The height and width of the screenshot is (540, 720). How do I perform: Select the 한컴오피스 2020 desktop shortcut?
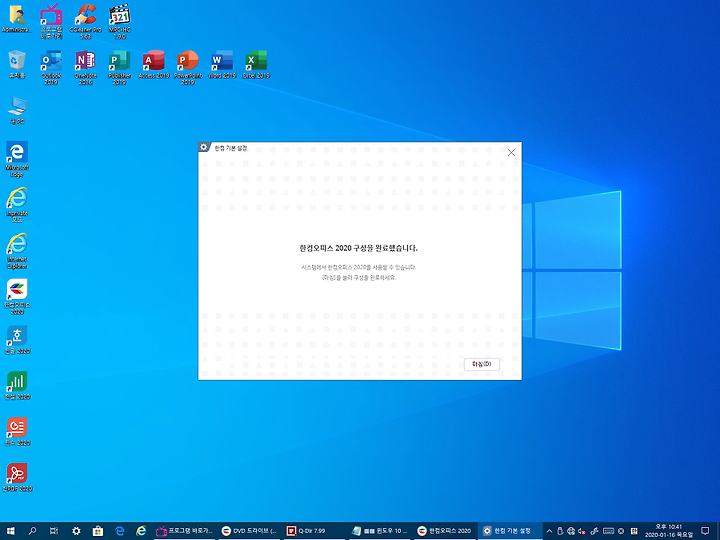[x=17, y=297]
